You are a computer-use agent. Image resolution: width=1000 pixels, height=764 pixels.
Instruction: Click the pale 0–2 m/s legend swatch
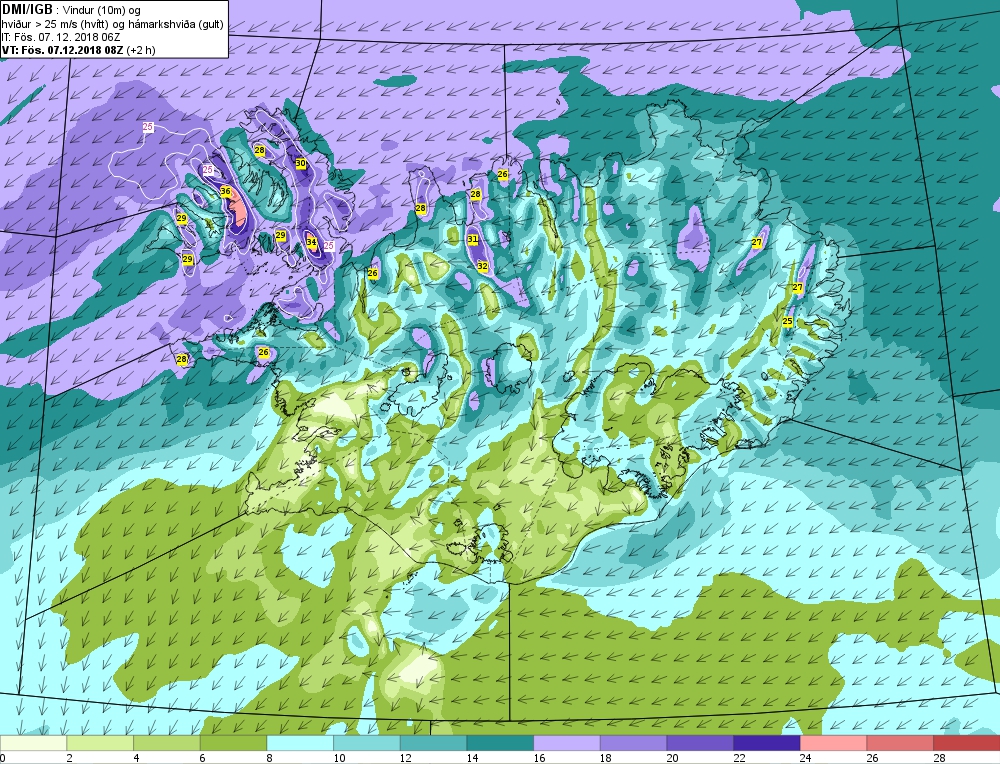point(33,743)
